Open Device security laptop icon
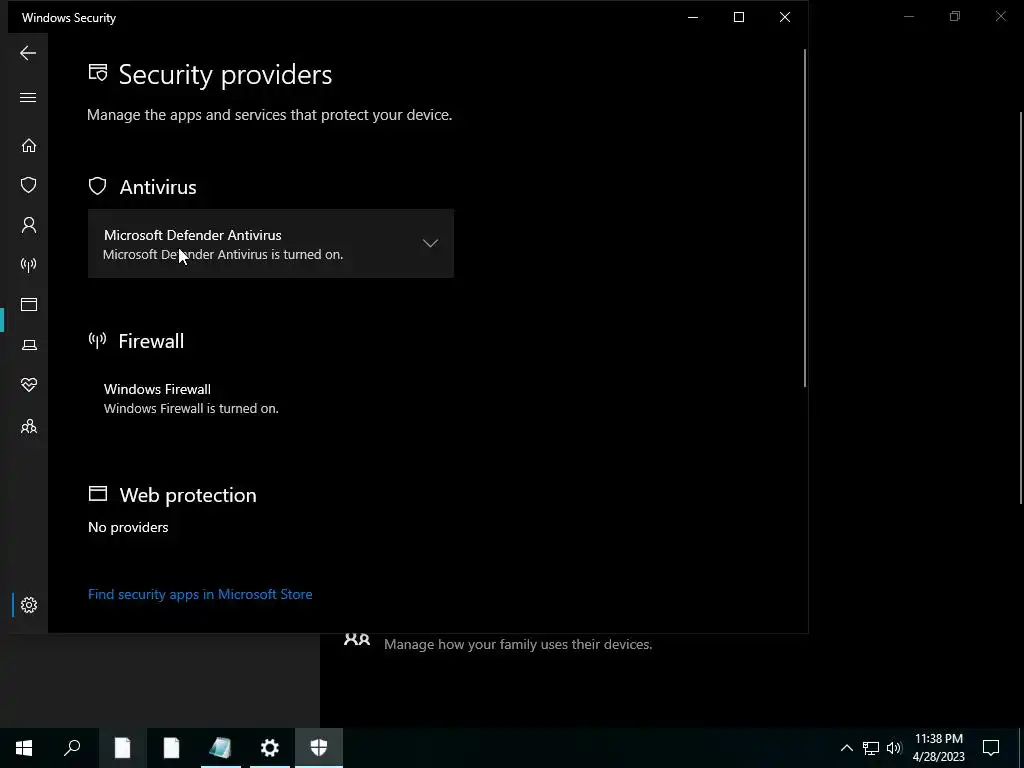Screen dimensions: 1024x768 pyautogui.click(x=29, y=345)
